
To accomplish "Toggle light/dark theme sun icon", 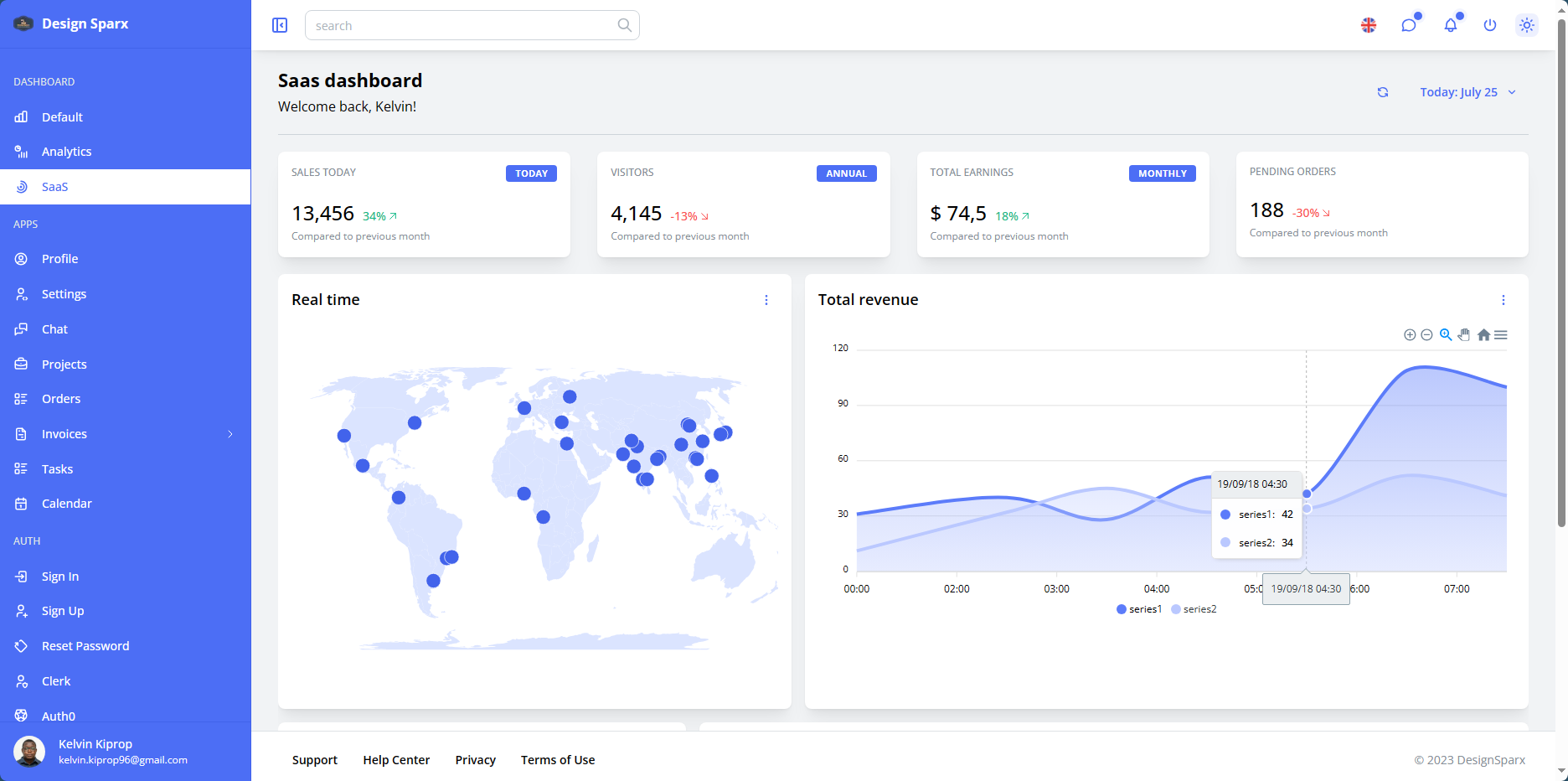I will (x=1527, y=25).
